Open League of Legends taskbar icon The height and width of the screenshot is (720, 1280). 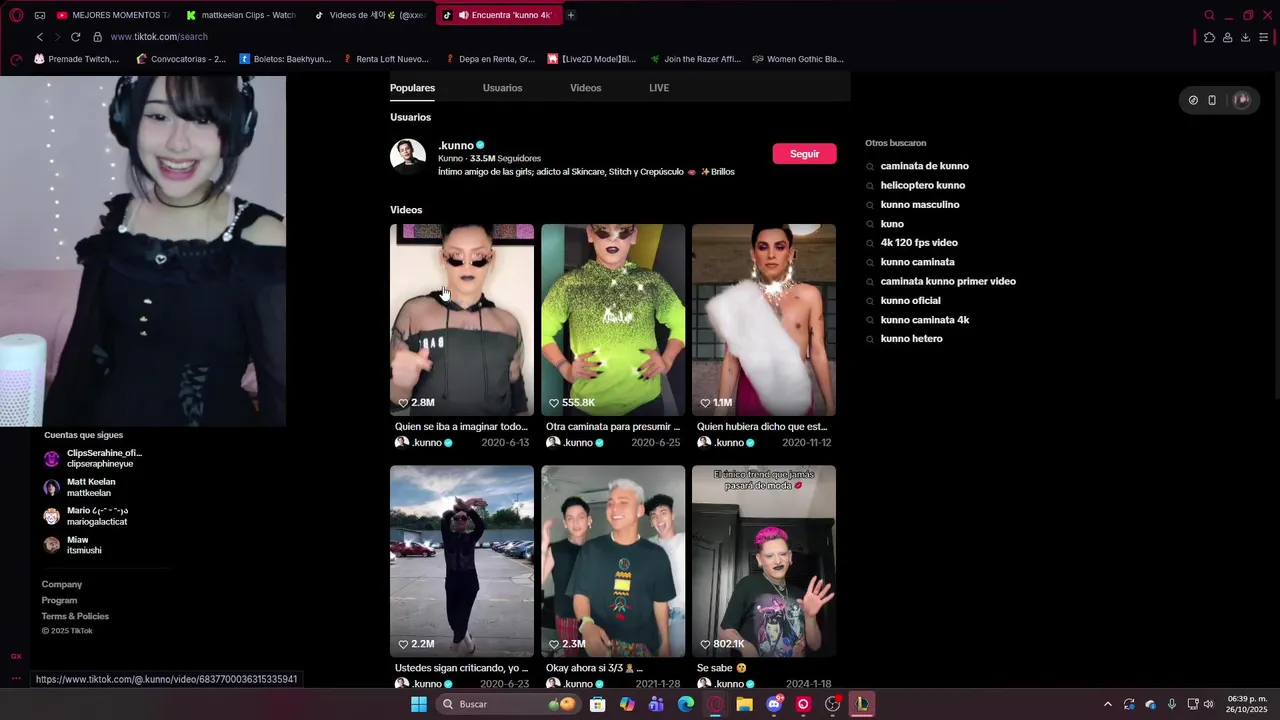pyautogui.click(x=861, y=704)
